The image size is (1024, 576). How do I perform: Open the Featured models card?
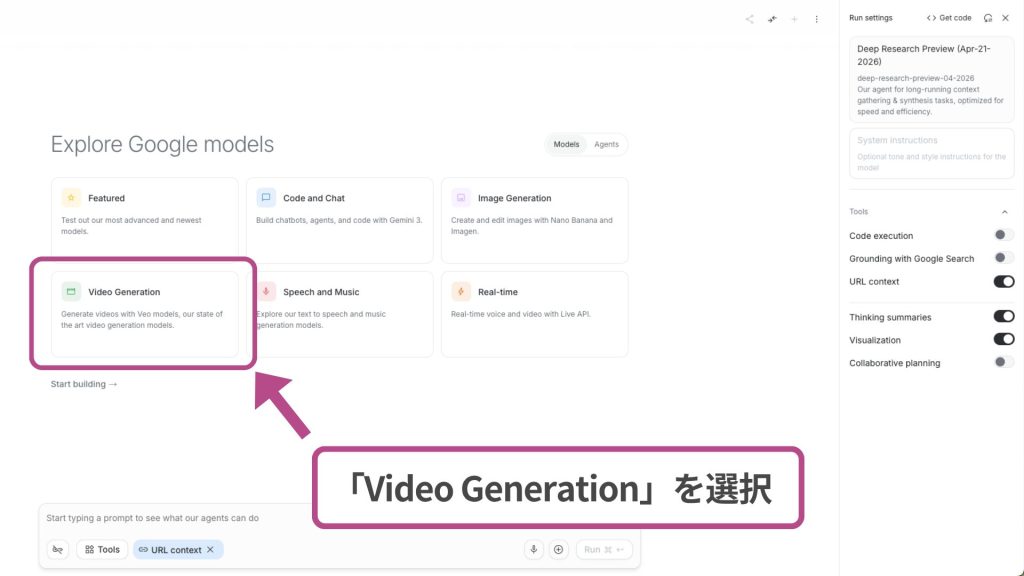[145, 220]
